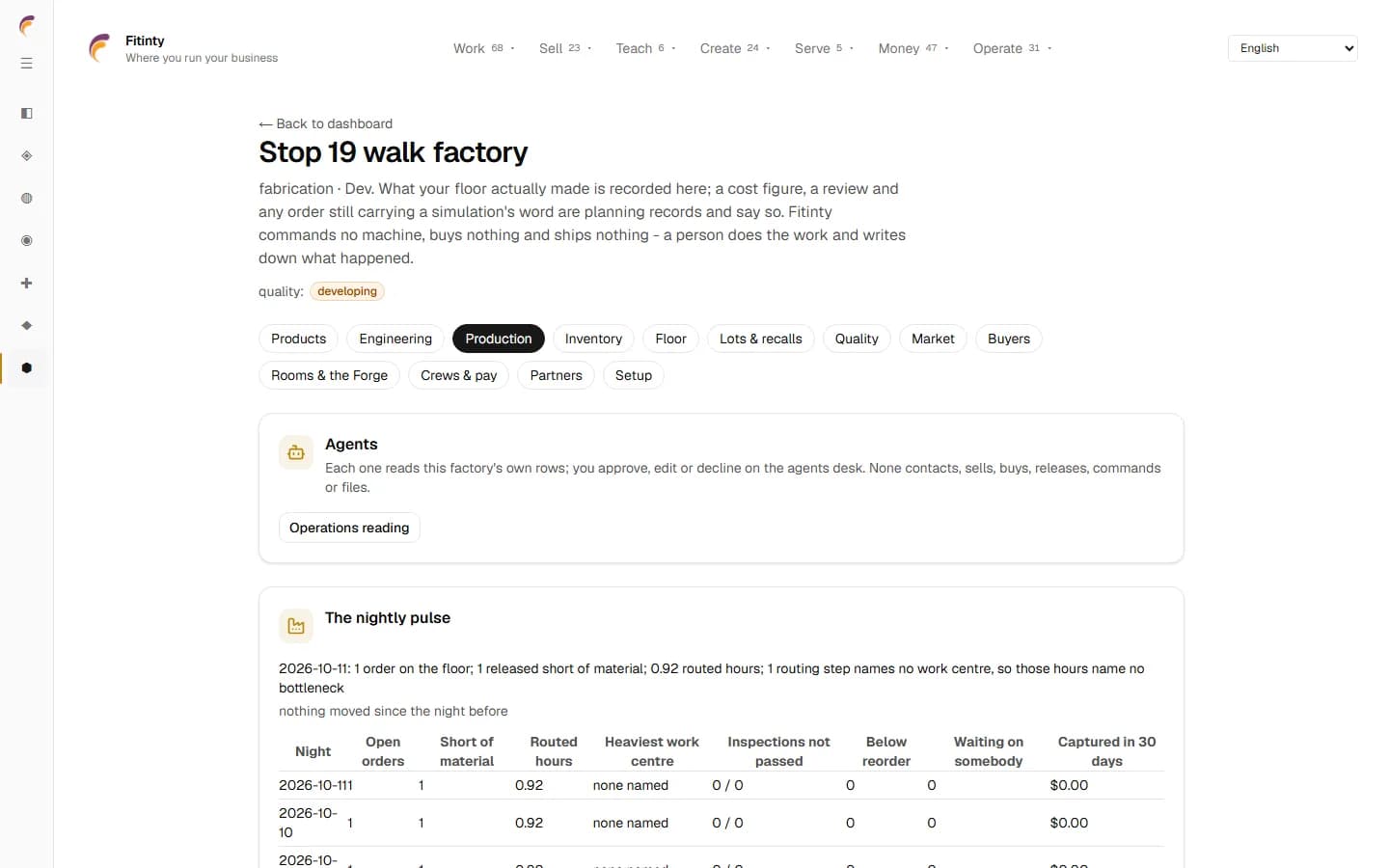The width and height of the screenshot is (1389, 868).
Task: Click the nightly pulse factory icon
Action: click(296, 626)
